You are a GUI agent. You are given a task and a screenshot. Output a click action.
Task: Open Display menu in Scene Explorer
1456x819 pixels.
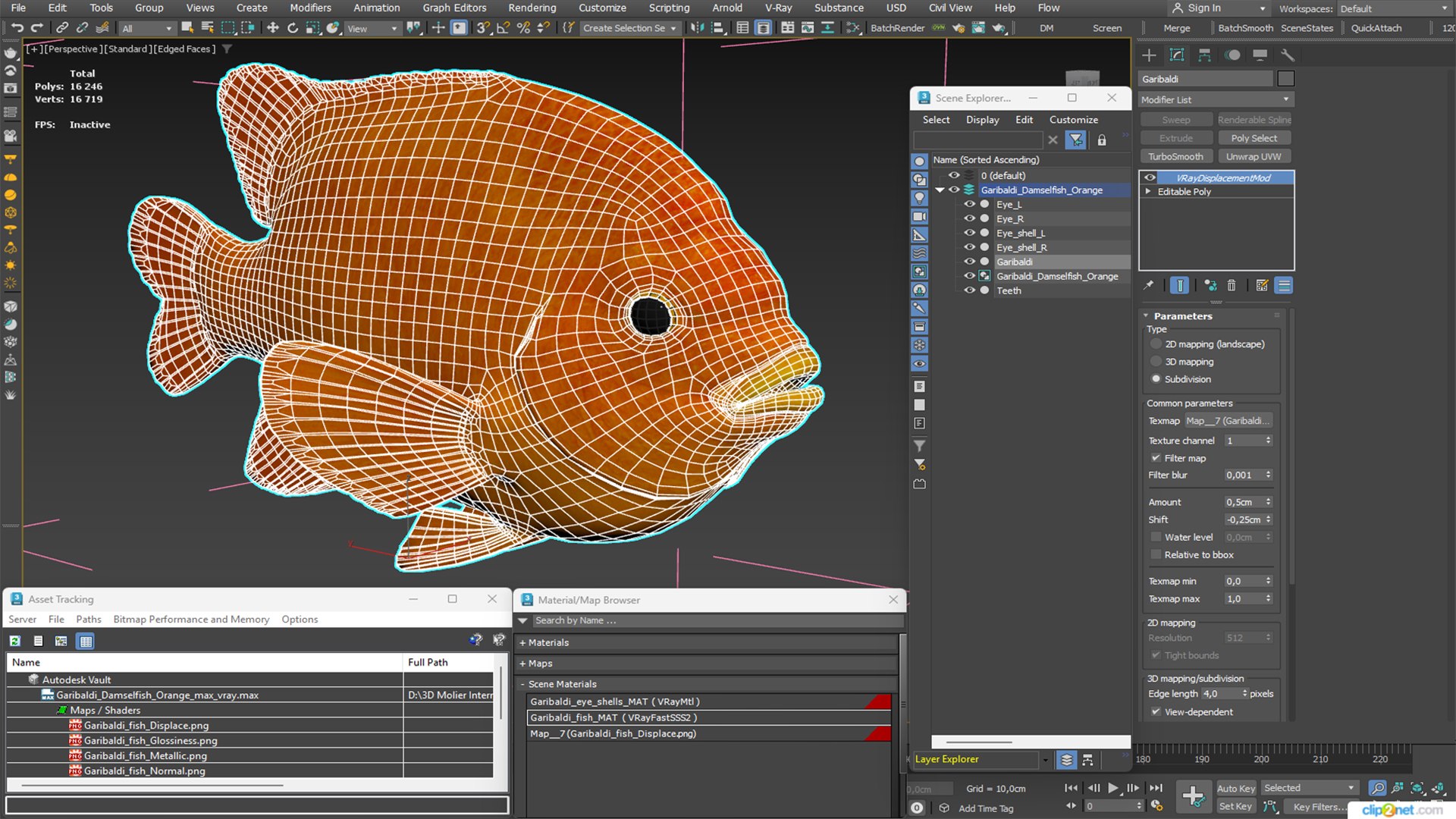click(982, 120)
